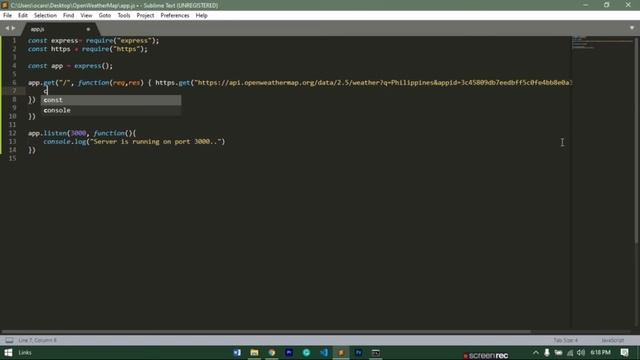This screenshot has width=640, height=360.
Task: Toggle side bar icon in status bar
Action: [x=9, y=340]
